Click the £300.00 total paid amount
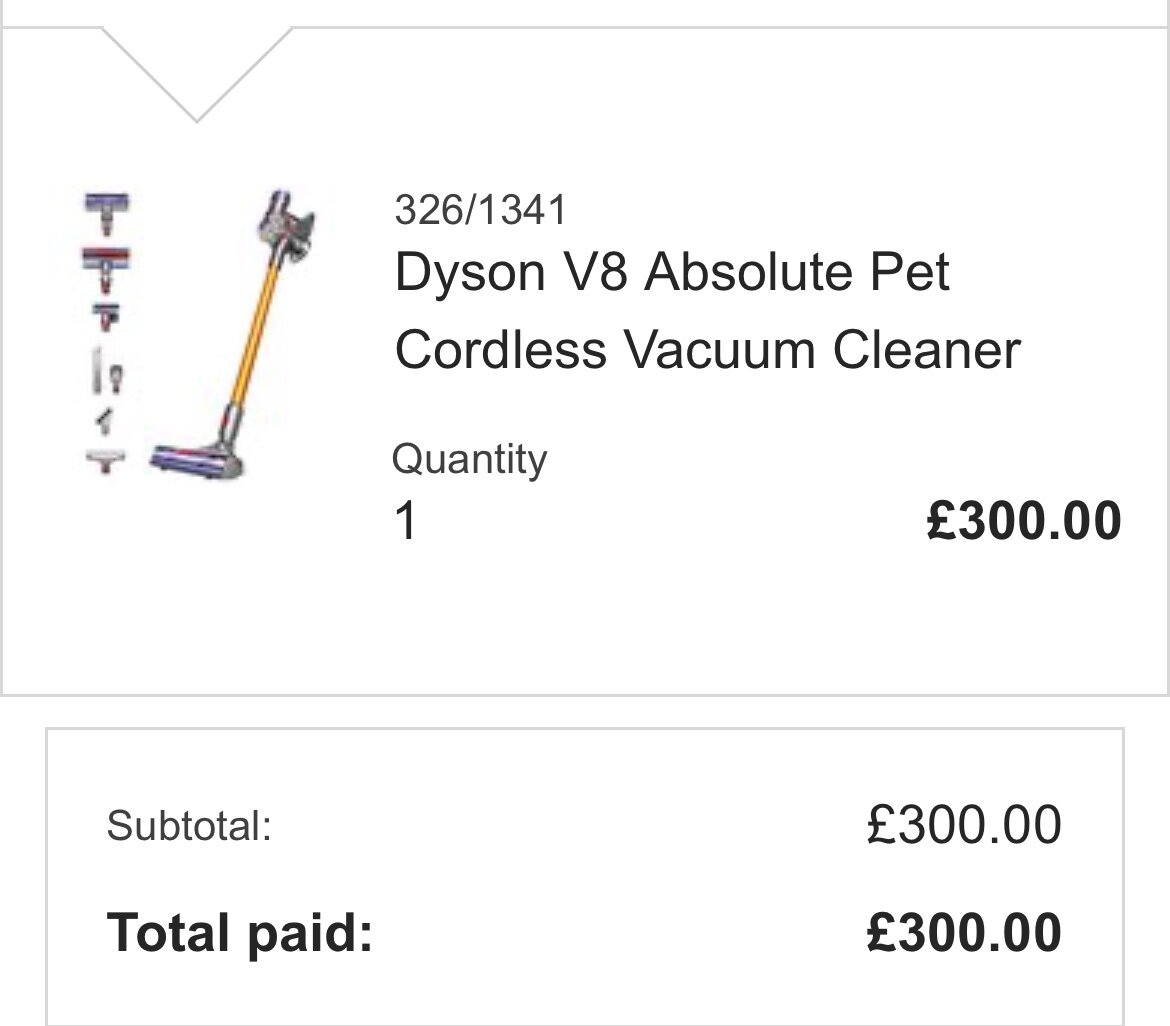 click(x=963, y=932)
